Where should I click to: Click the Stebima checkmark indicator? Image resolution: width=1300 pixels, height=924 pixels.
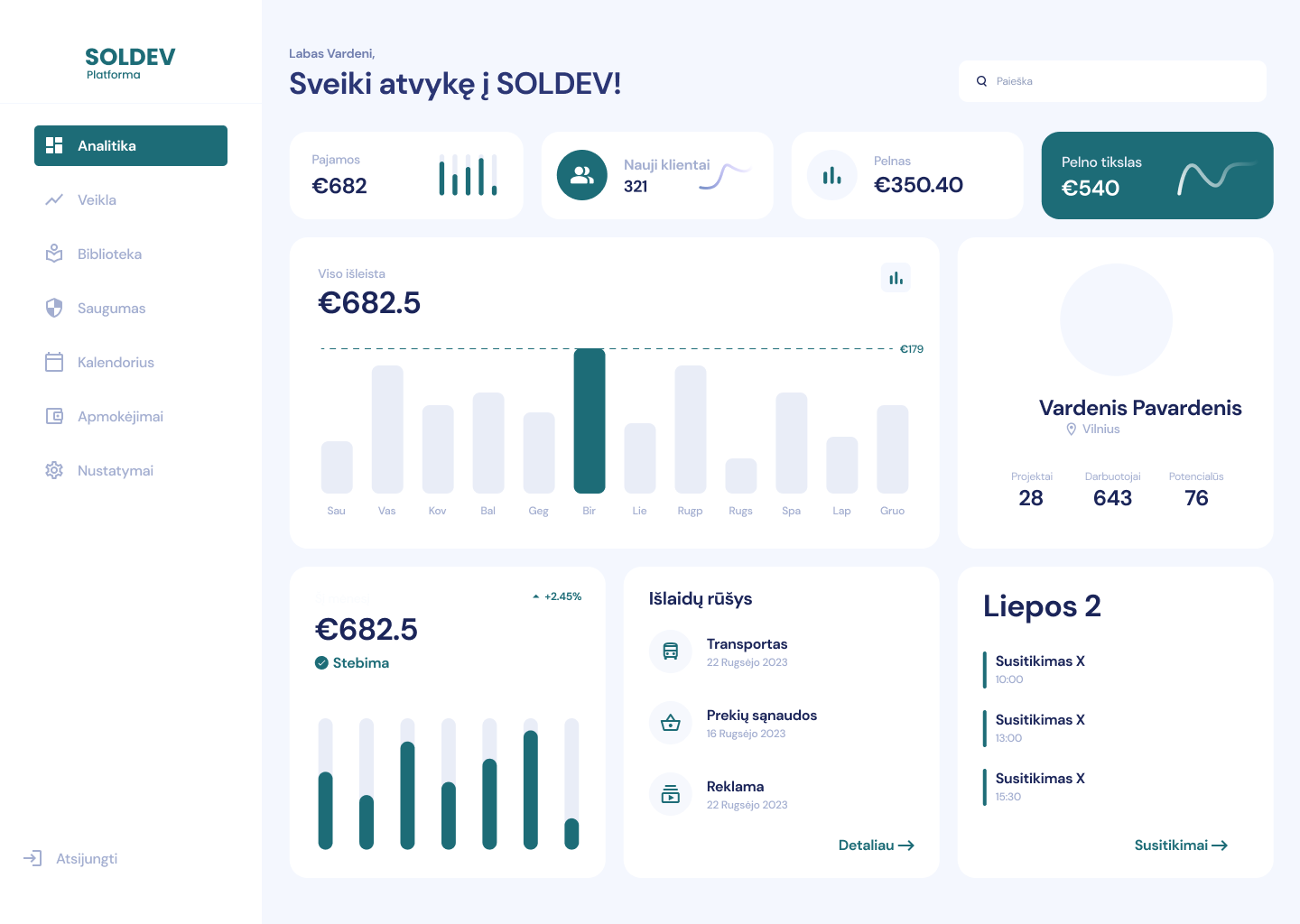321,663
